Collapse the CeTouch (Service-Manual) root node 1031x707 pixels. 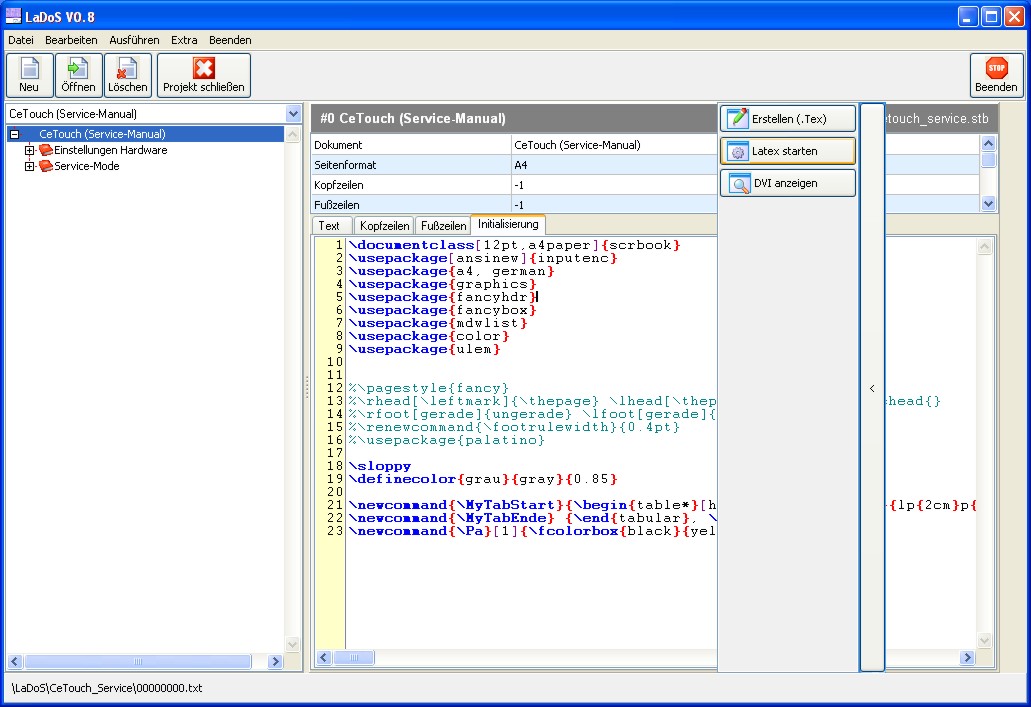(x=15, y=134)
